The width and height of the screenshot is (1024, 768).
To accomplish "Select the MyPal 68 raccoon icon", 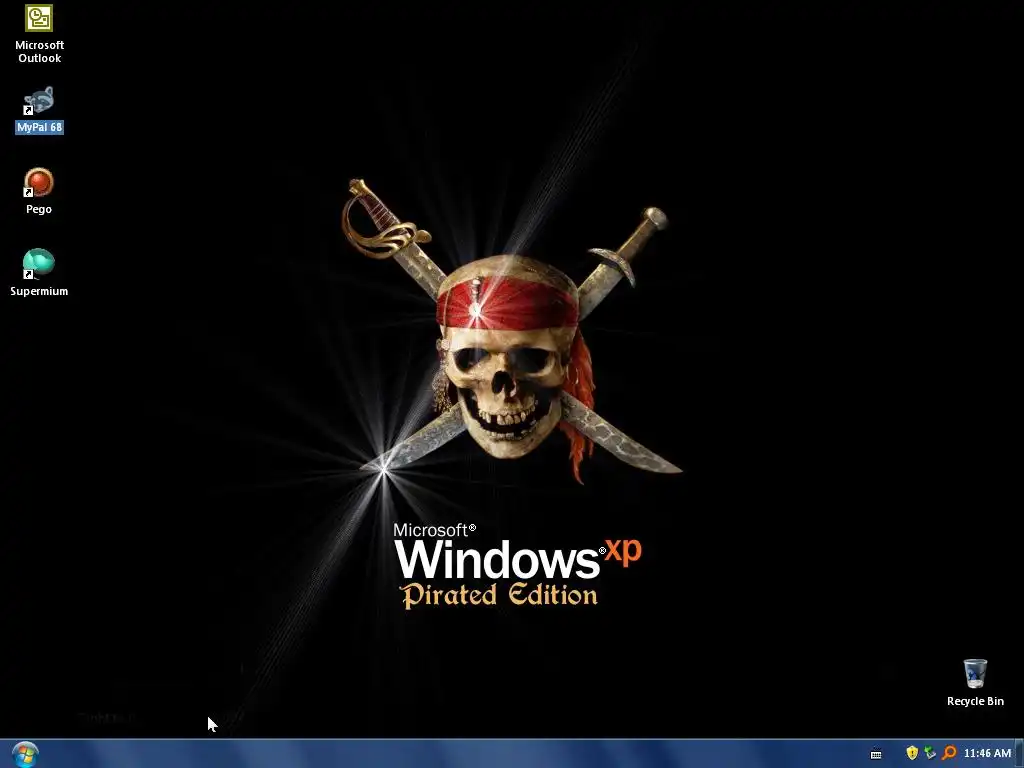I will point(39,101).
